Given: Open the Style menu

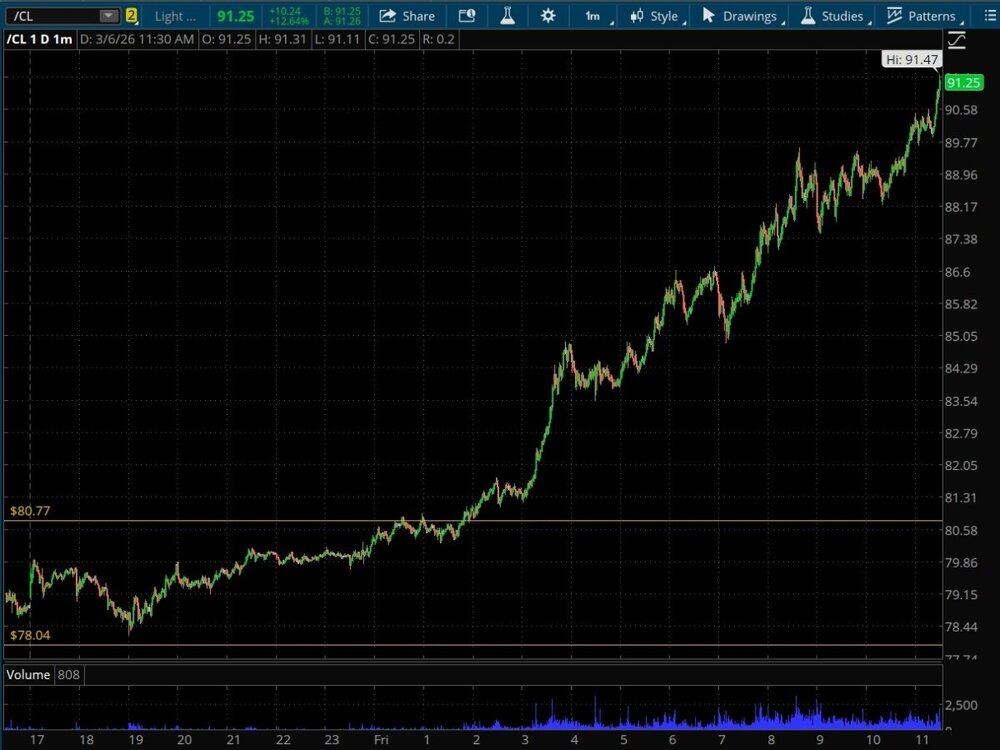Looking at the screenshot, I should (x=663, y=16).
